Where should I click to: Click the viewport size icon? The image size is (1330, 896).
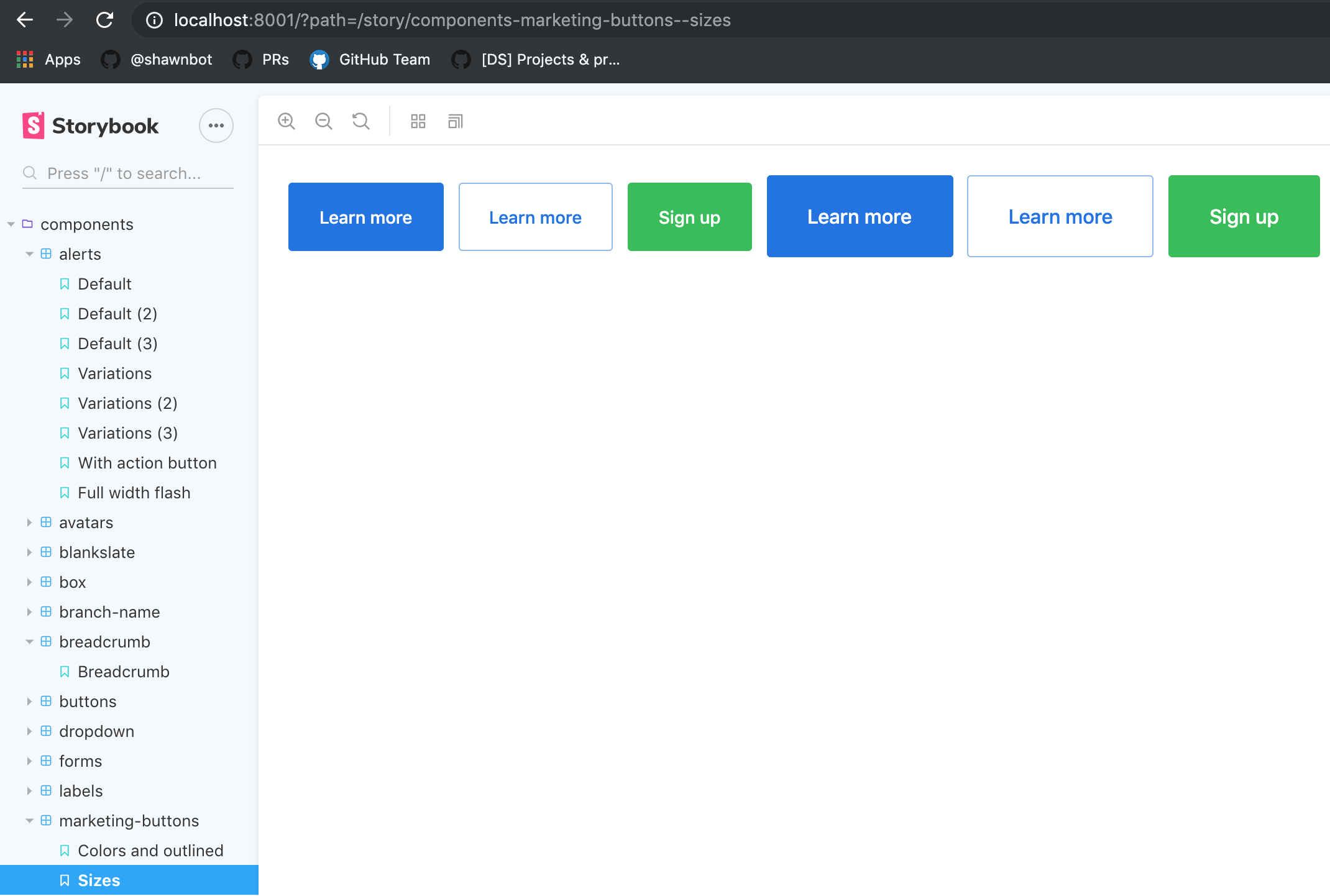(x=456, y=121)
